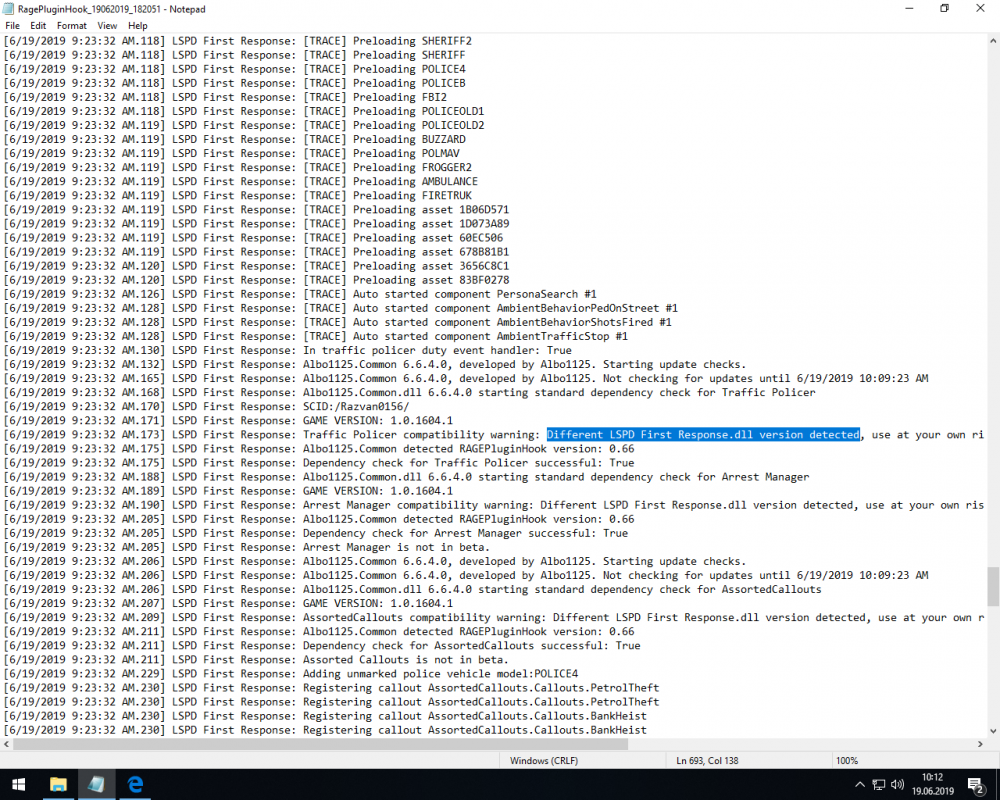Open the Edit menu

tap(38, 26)
